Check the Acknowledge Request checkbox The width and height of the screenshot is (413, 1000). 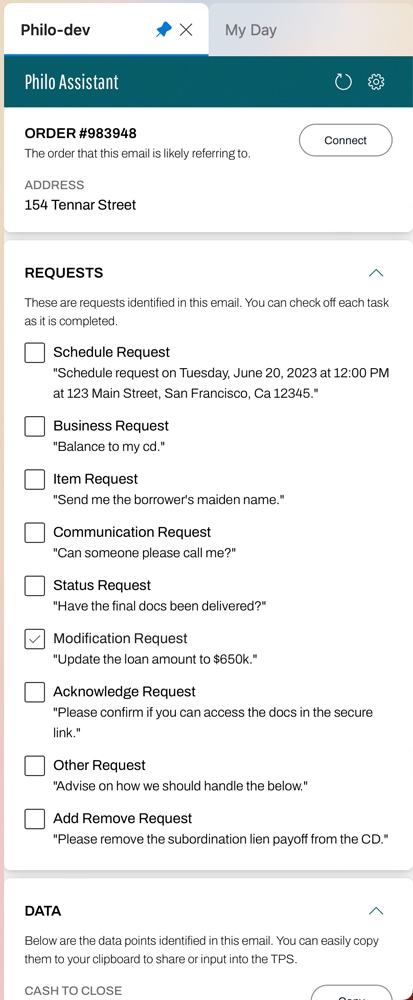(34, 691)
